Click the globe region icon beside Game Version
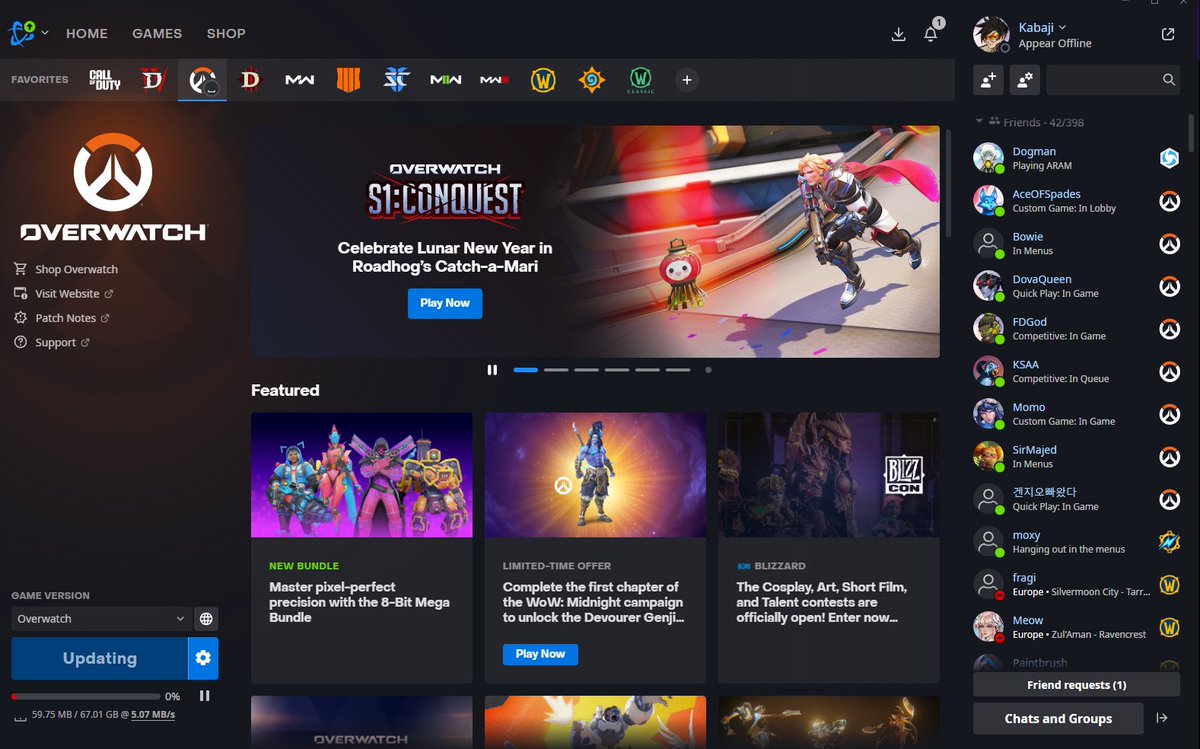 click(205, 618)
